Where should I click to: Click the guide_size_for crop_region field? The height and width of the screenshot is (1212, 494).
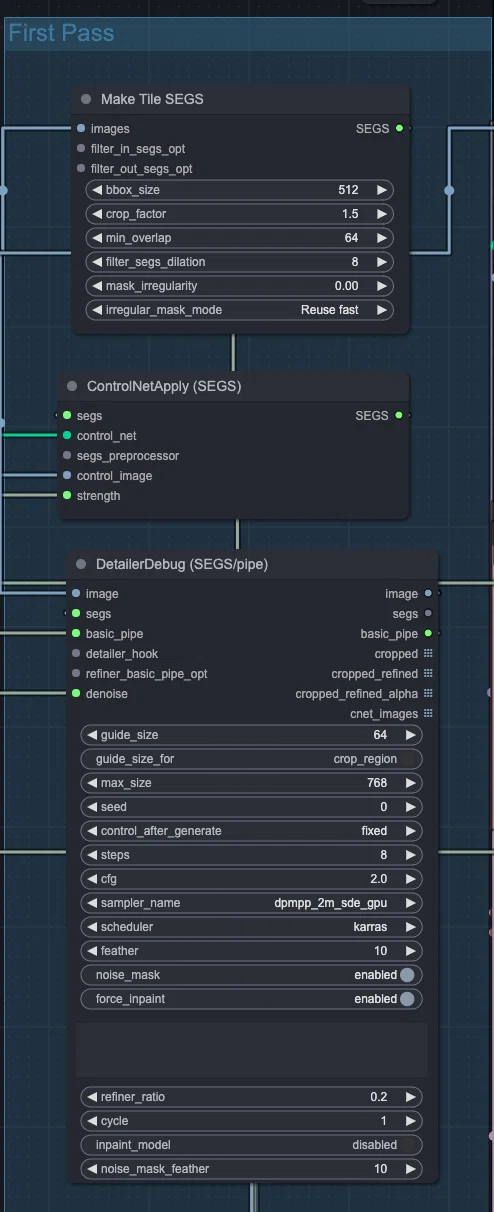[251, 759]
